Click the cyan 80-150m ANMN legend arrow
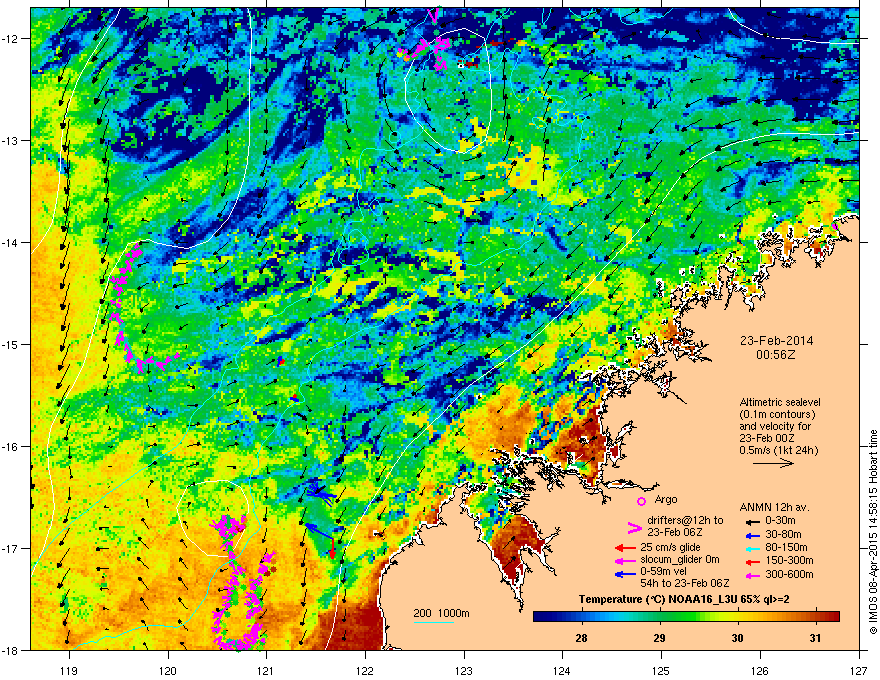 [753, 548]
